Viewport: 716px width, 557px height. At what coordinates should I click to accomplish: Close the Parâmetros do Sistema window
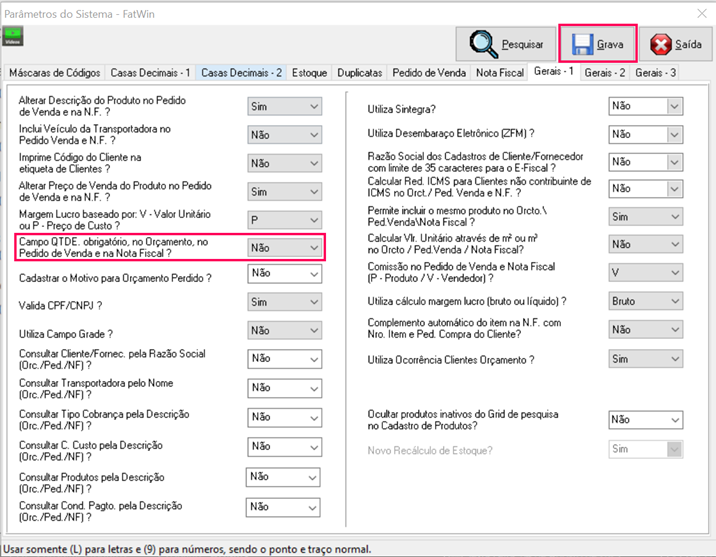pyautogui.click(x=697, y=11)
